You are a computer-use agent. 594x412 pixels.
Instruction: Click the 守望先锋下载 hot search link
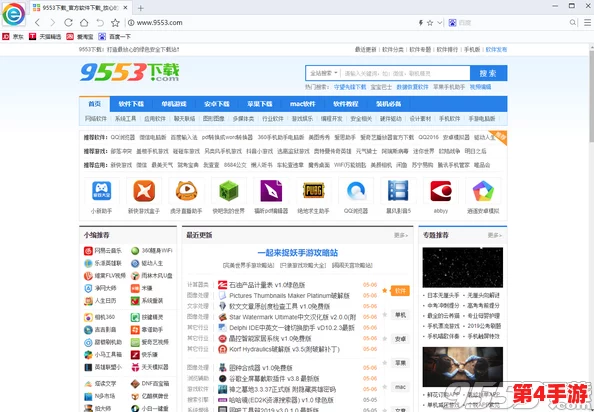pyautogui.click(x=350, y=87)
